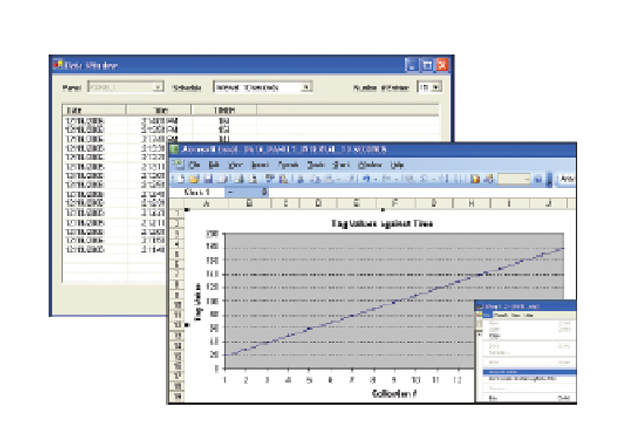Click the Data Window title bar icon
This screenshot has height=446, width=618.
[58, 65]
